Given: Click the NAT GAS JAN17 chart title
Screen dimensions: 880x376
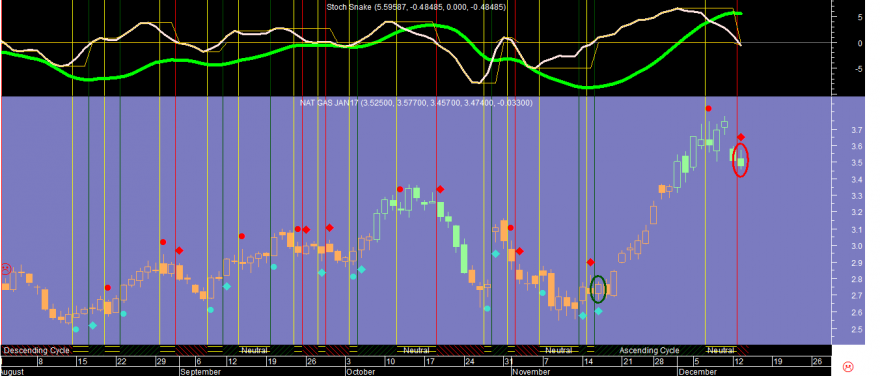Looking at the screenshot, I should [416, 103].
